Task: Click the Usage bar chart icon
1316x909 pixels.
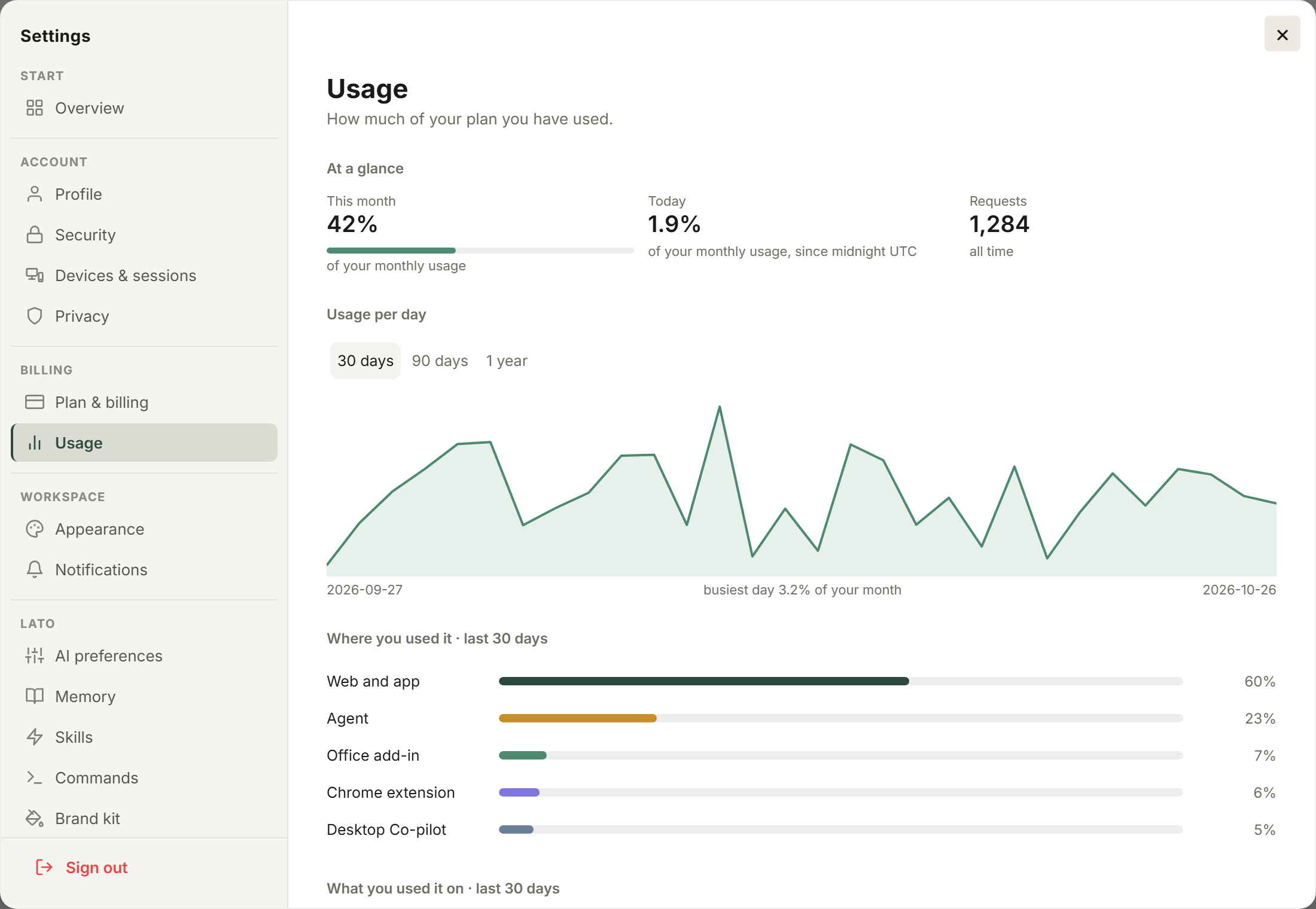Action: 35,443
